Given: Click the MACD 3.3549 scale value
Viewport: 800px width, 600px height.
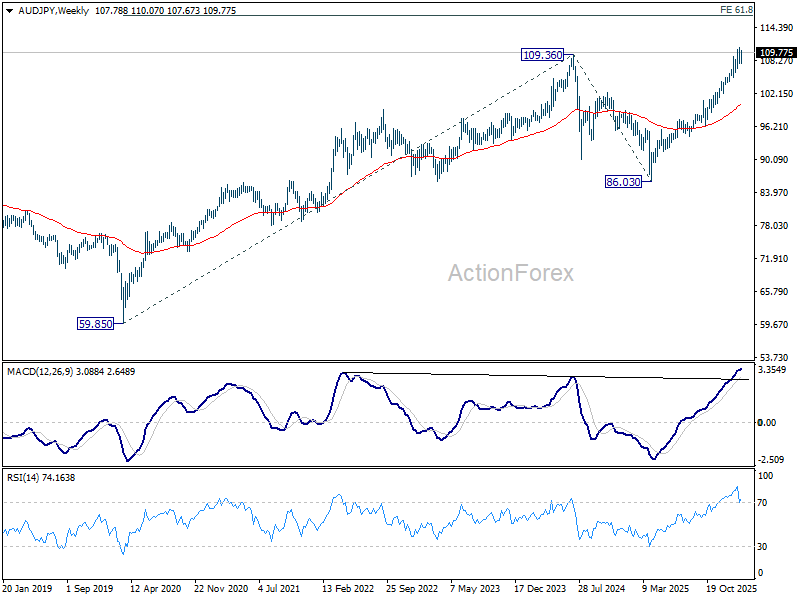Looking at the screenshot, I should (772, 369).
